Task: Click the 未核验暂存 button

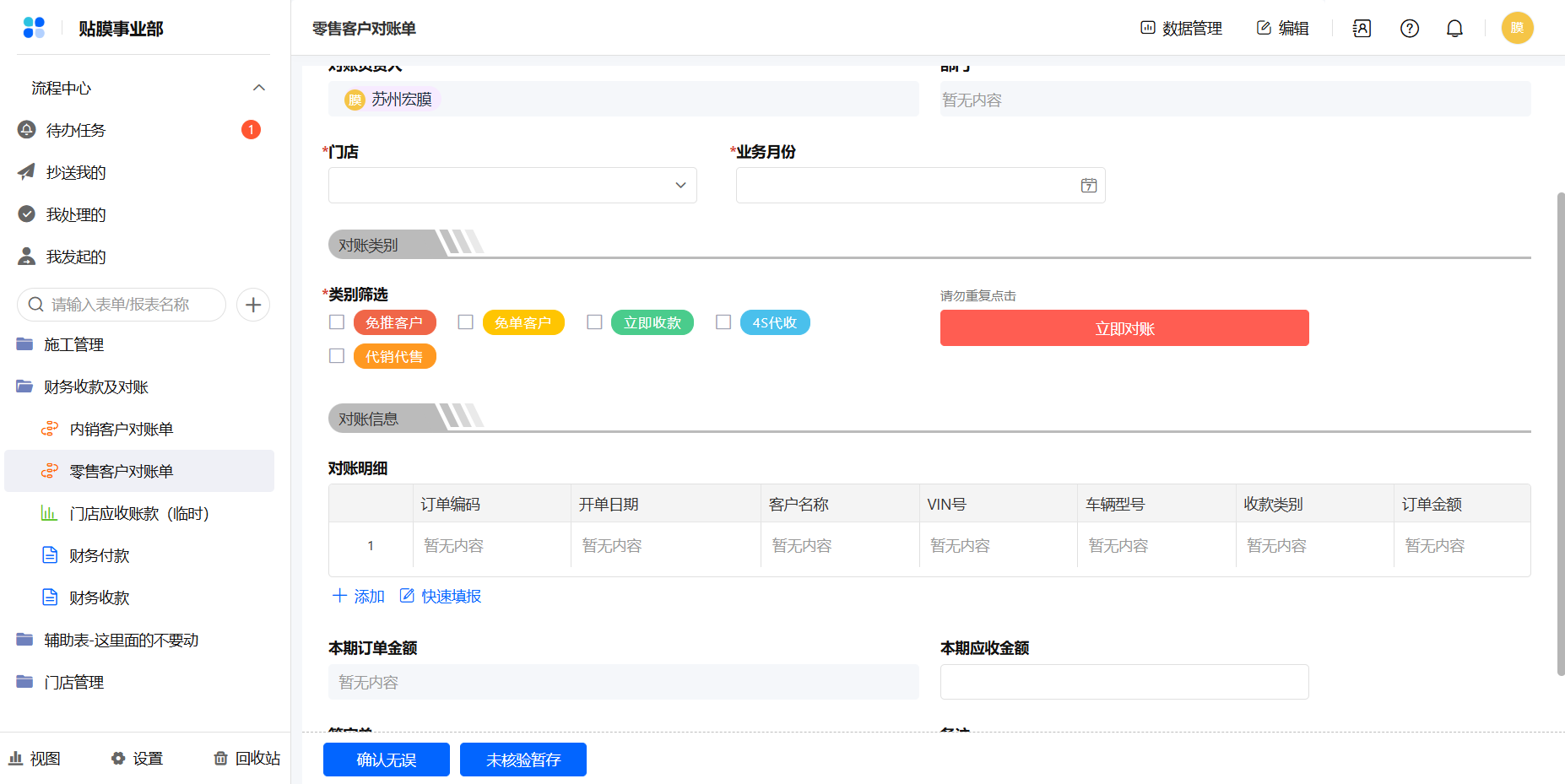Action: pyautogui.click(x=523, y=760)
